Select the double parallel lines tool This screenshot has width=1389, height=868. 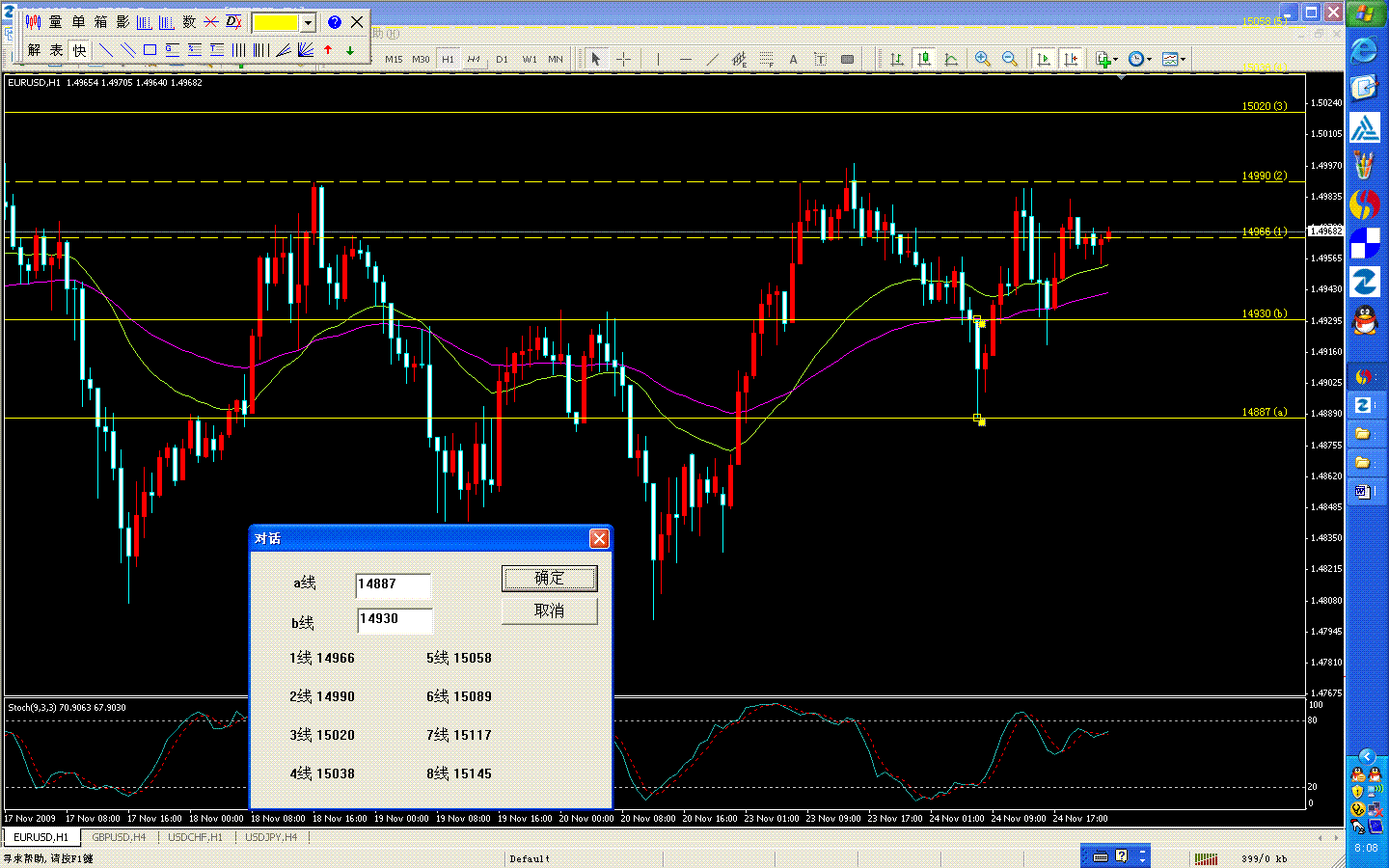pos(127,50)
